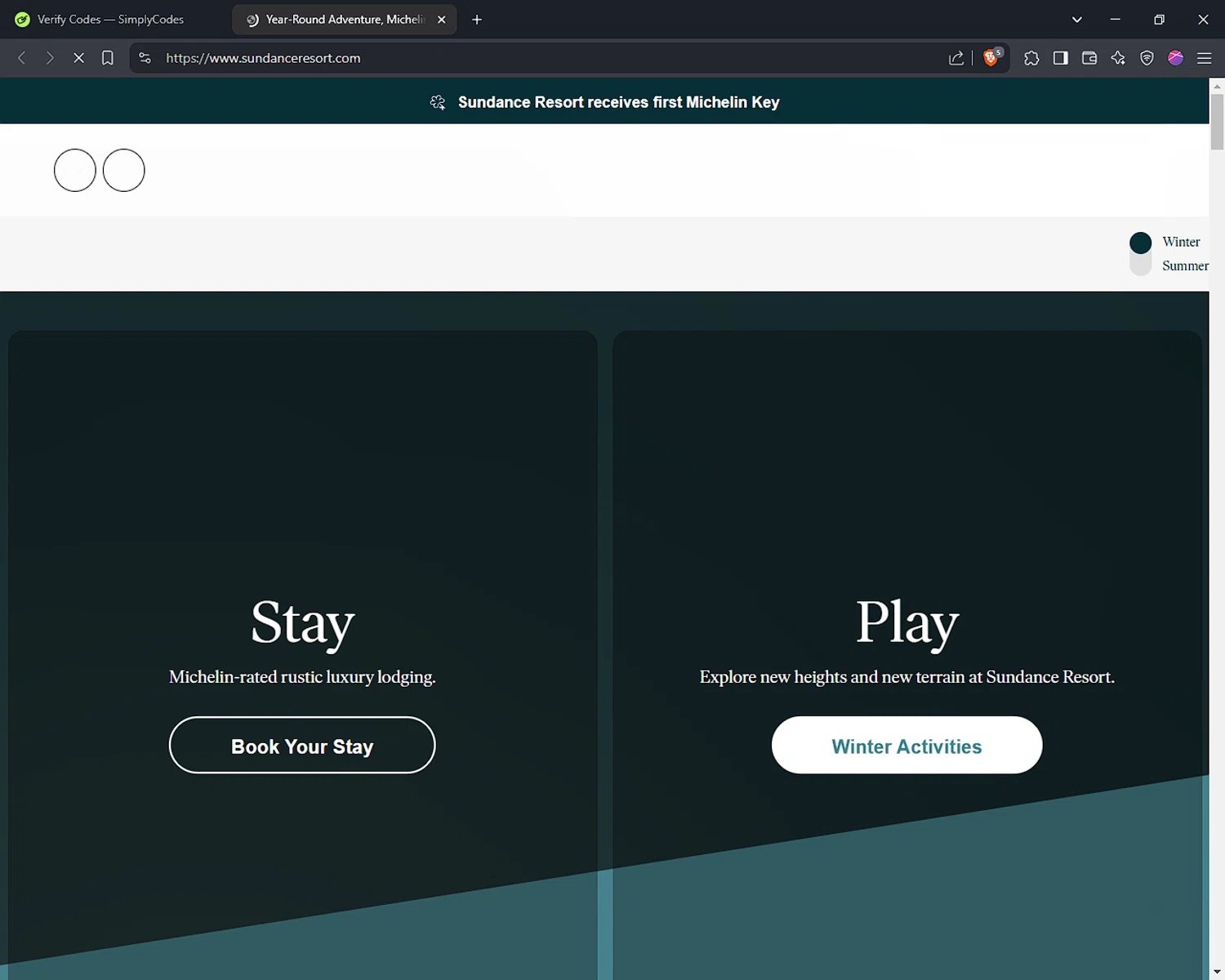Open Leo AI sparkle icon

pos(1118,58)
